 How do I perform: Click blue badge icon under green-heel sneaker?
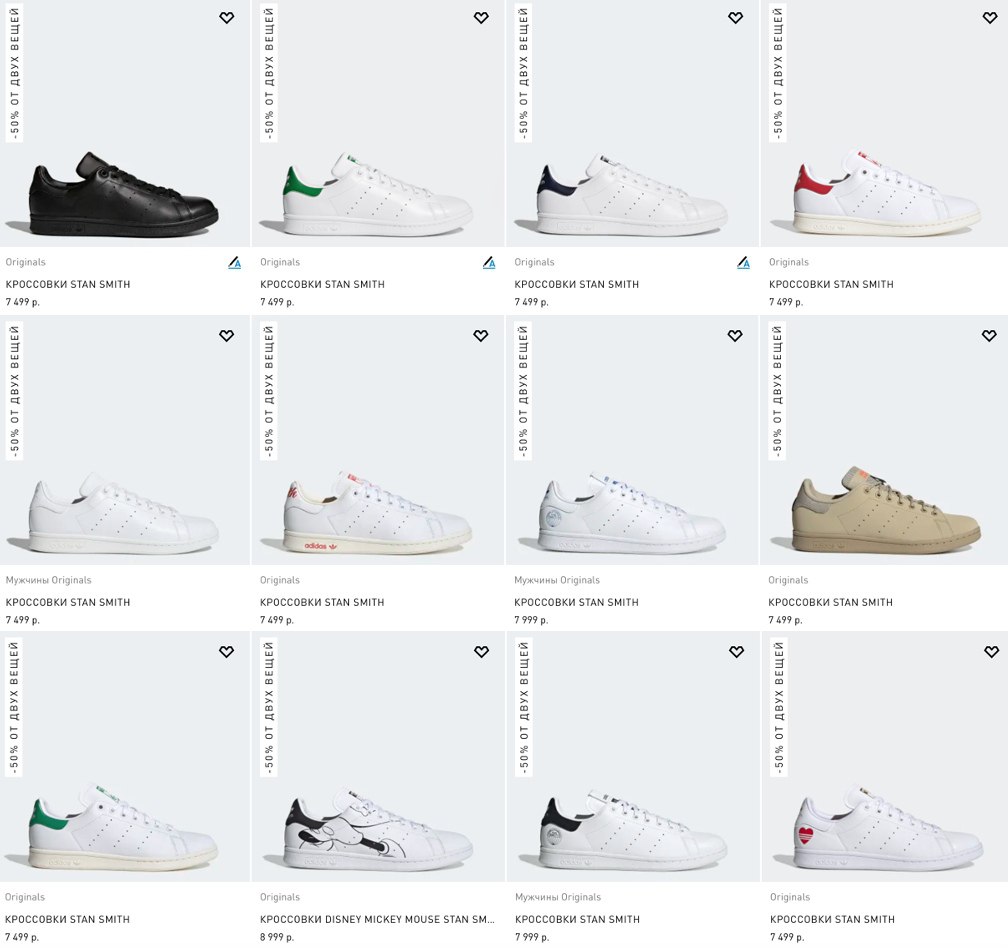coord(489,262)
